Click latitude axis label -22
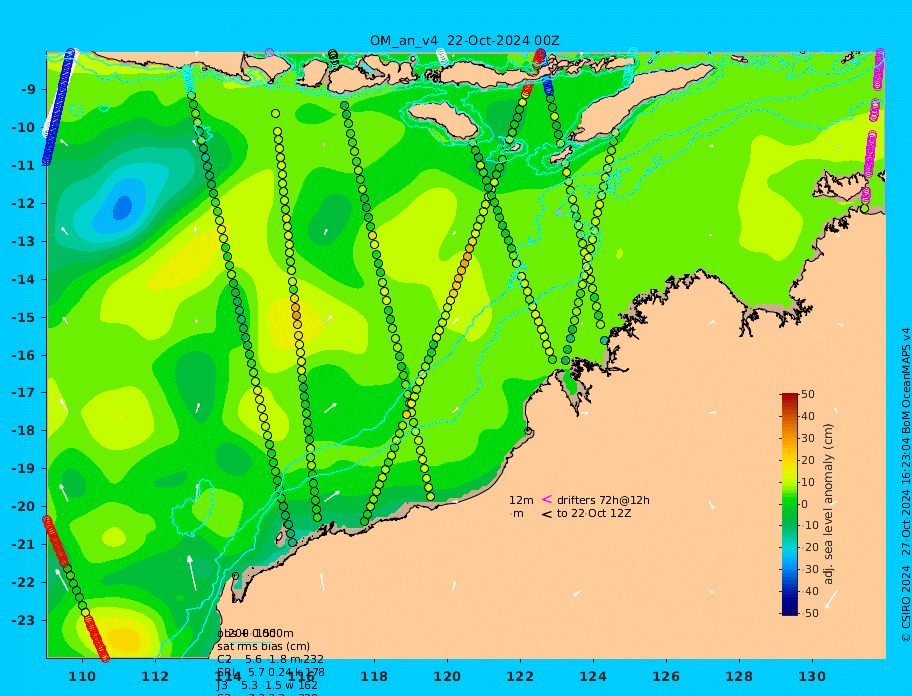Screen dimensions: 912x696 click(x=23, y=583)
